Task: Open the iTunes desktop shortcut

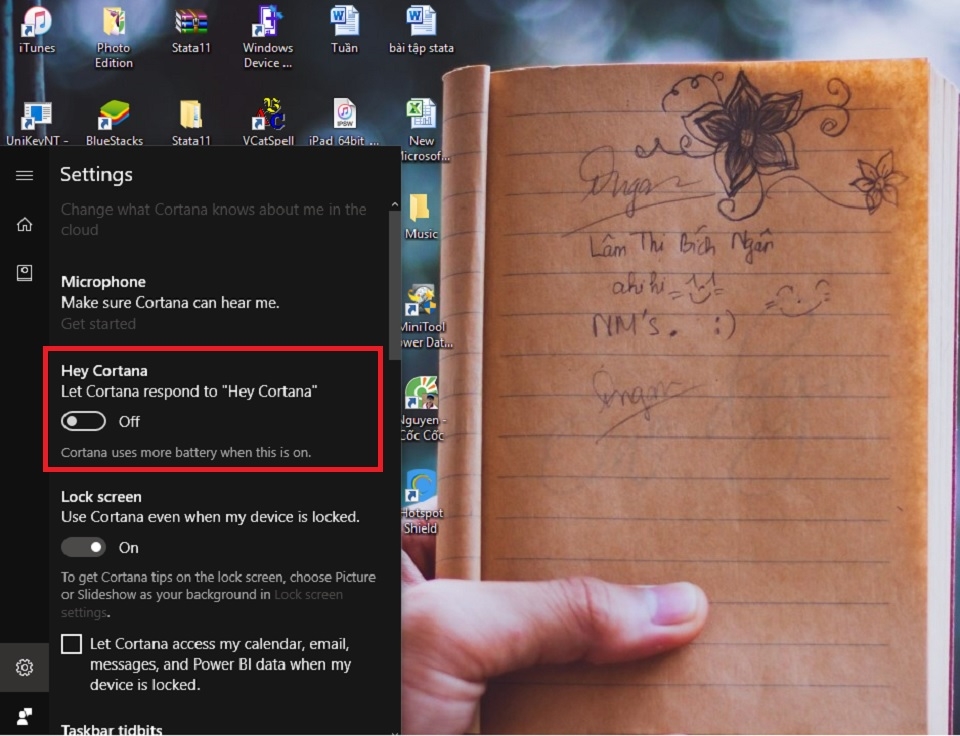Action: pyautogui.click(x=37, y=22)
